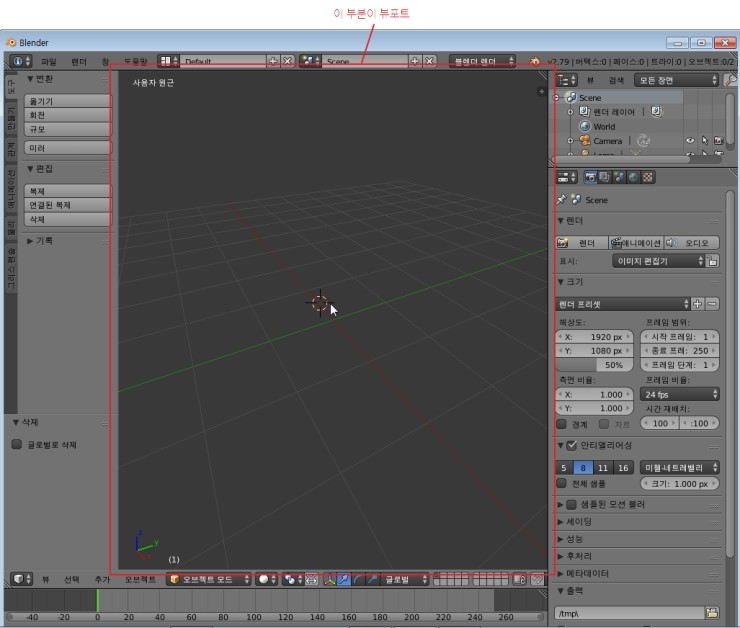This screenshot has height=628, width=740.
Task: Open the 파일 menu
Action: (x=49, y=61)
